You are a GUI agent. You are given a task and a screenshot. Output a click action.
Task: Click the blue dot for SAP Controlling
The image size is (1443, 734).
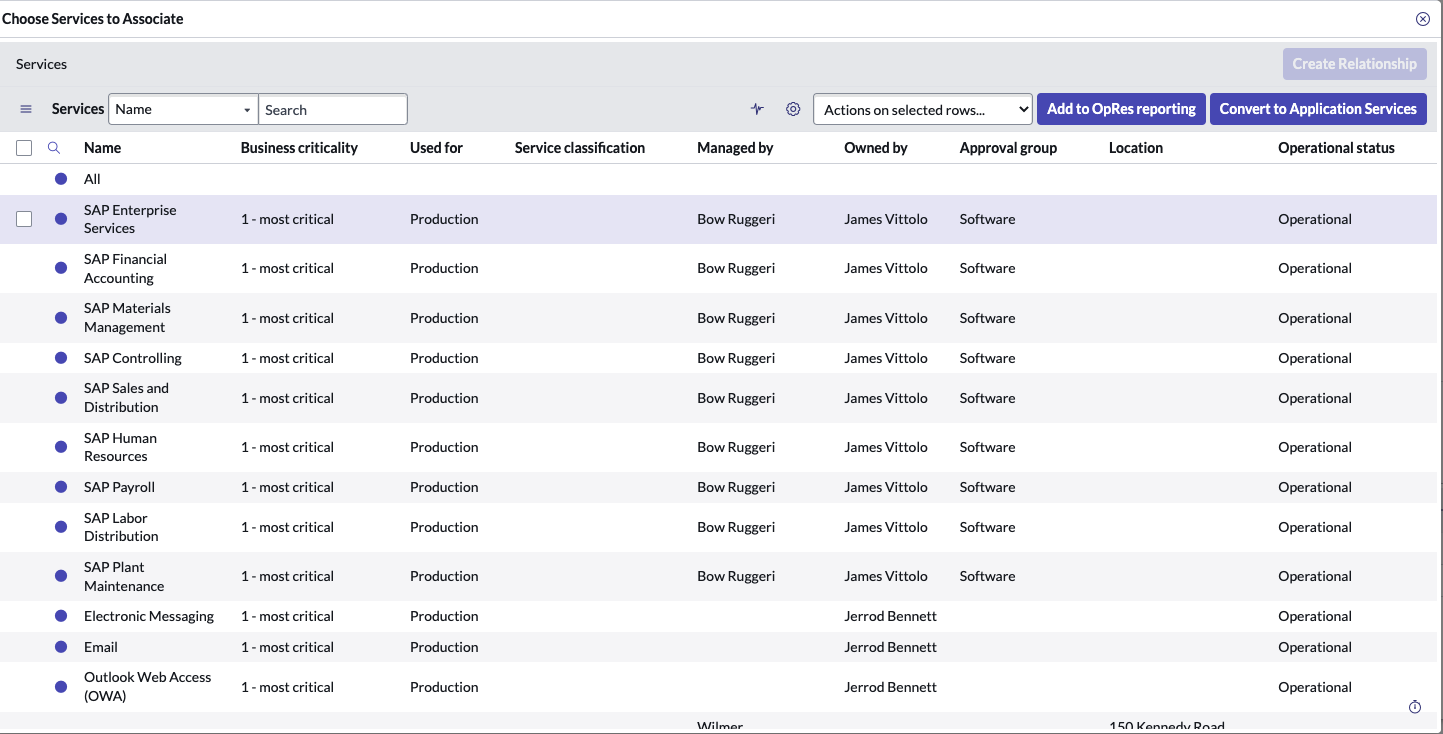pos(61,358)
